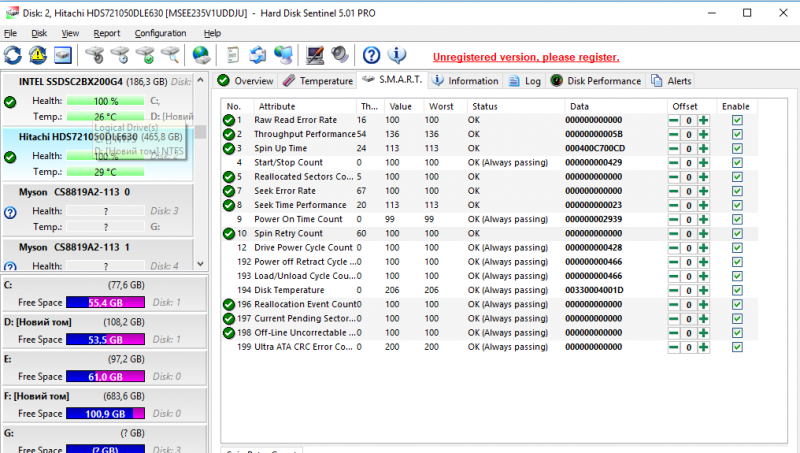The height and width of the screenshot is (453, 800).
Task: Click the speaker sound icon in toolbar
Action: [x=340, y=55]
